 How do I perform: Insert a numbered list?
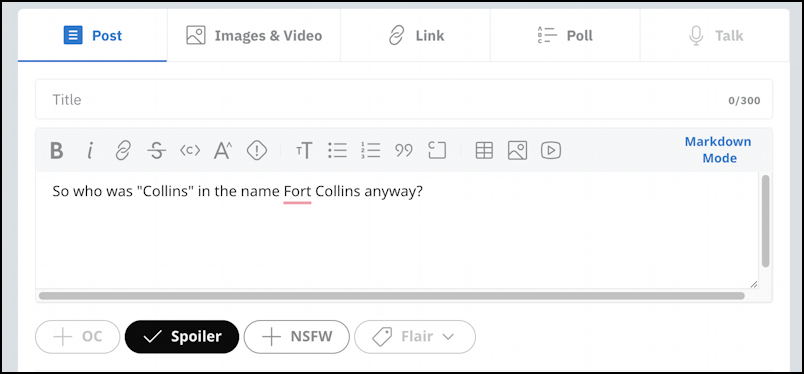point(370,150)
